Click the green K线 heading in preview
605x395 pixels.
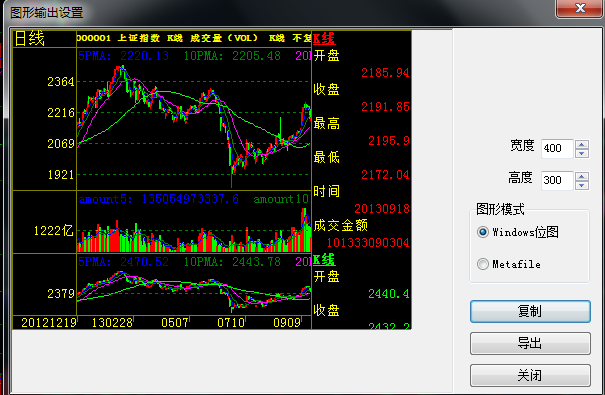324,260
